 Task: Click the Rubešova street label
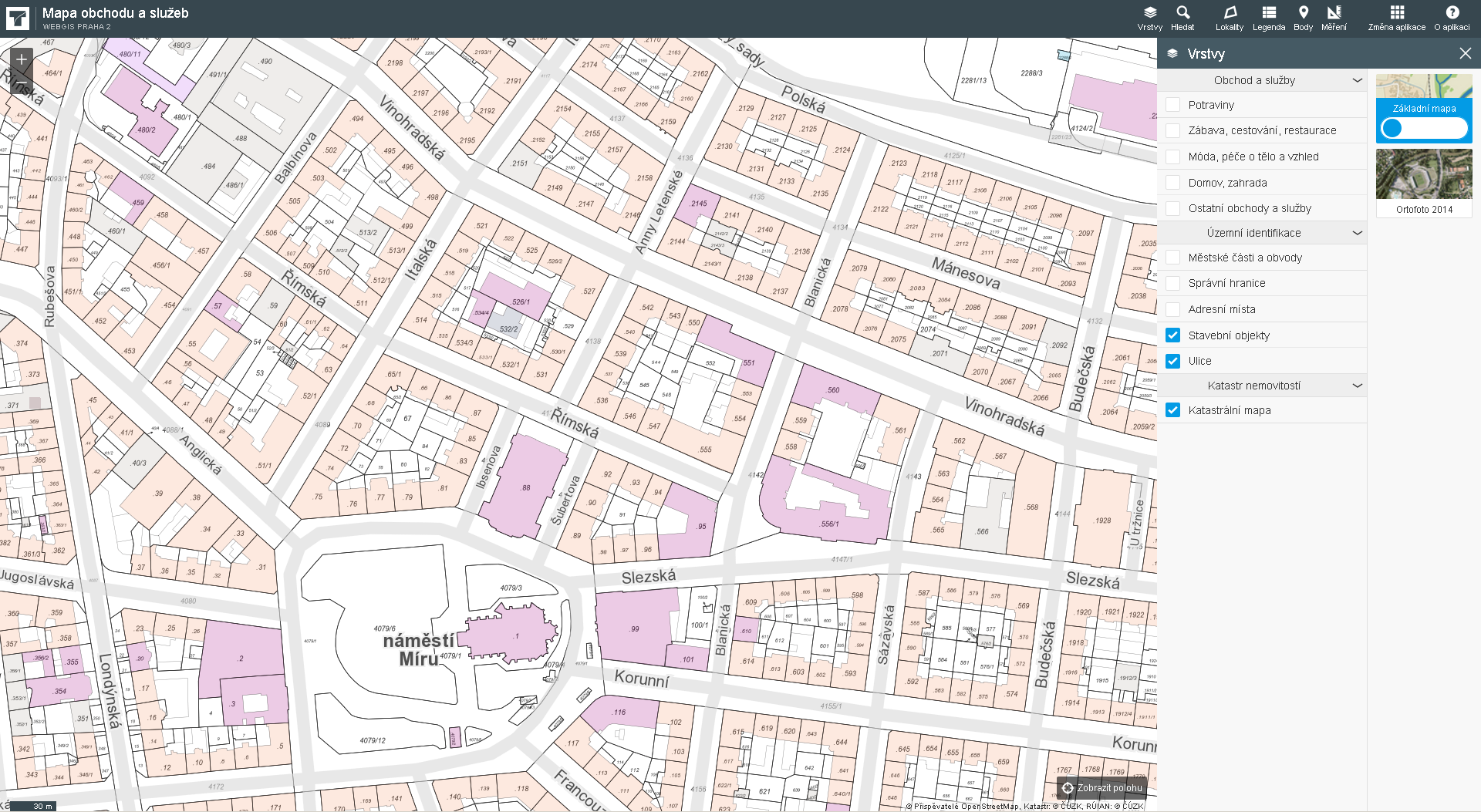50,297
